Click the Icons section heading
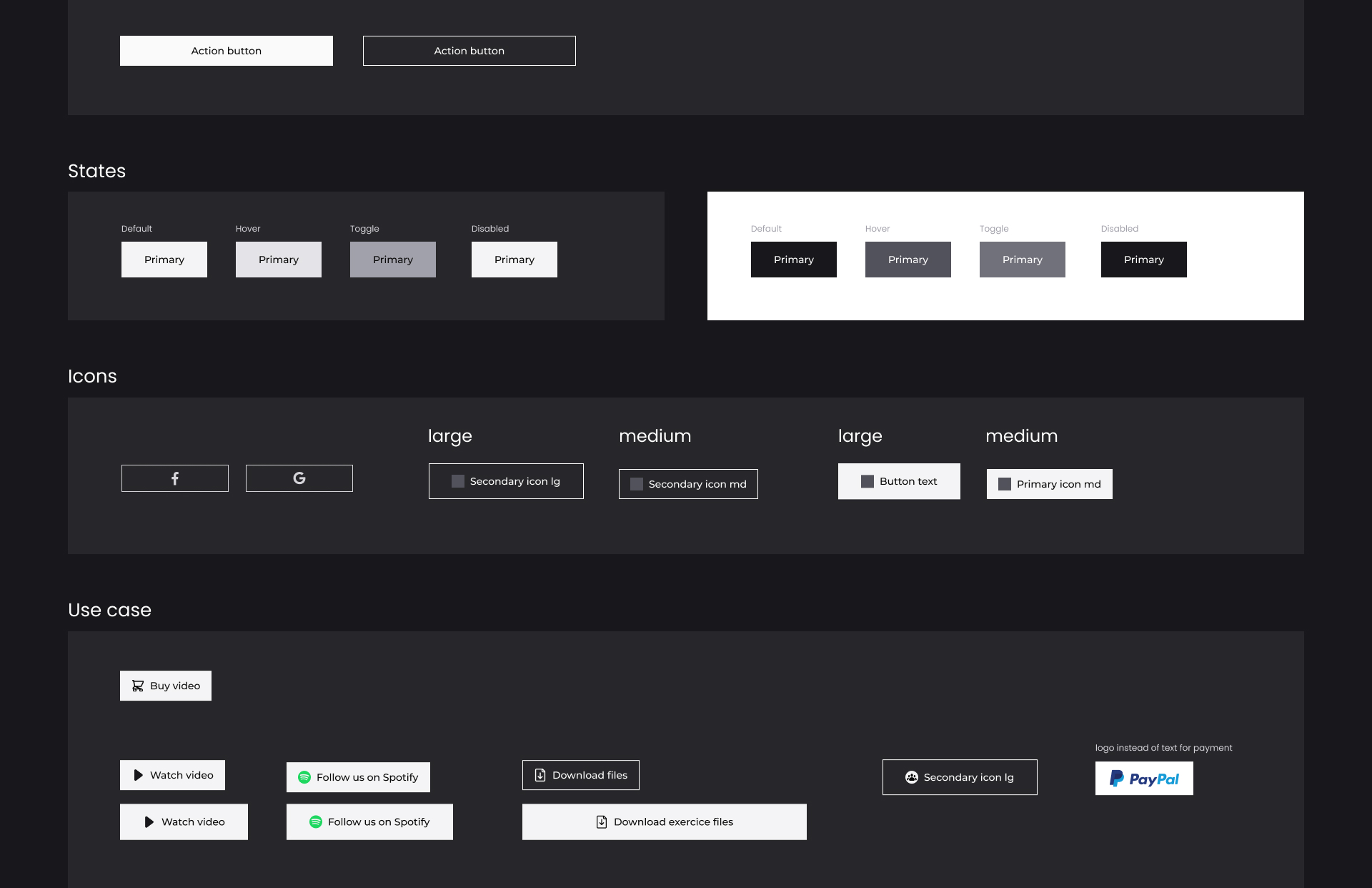This screenshot has height=888, width=1372. pos(92,376)
